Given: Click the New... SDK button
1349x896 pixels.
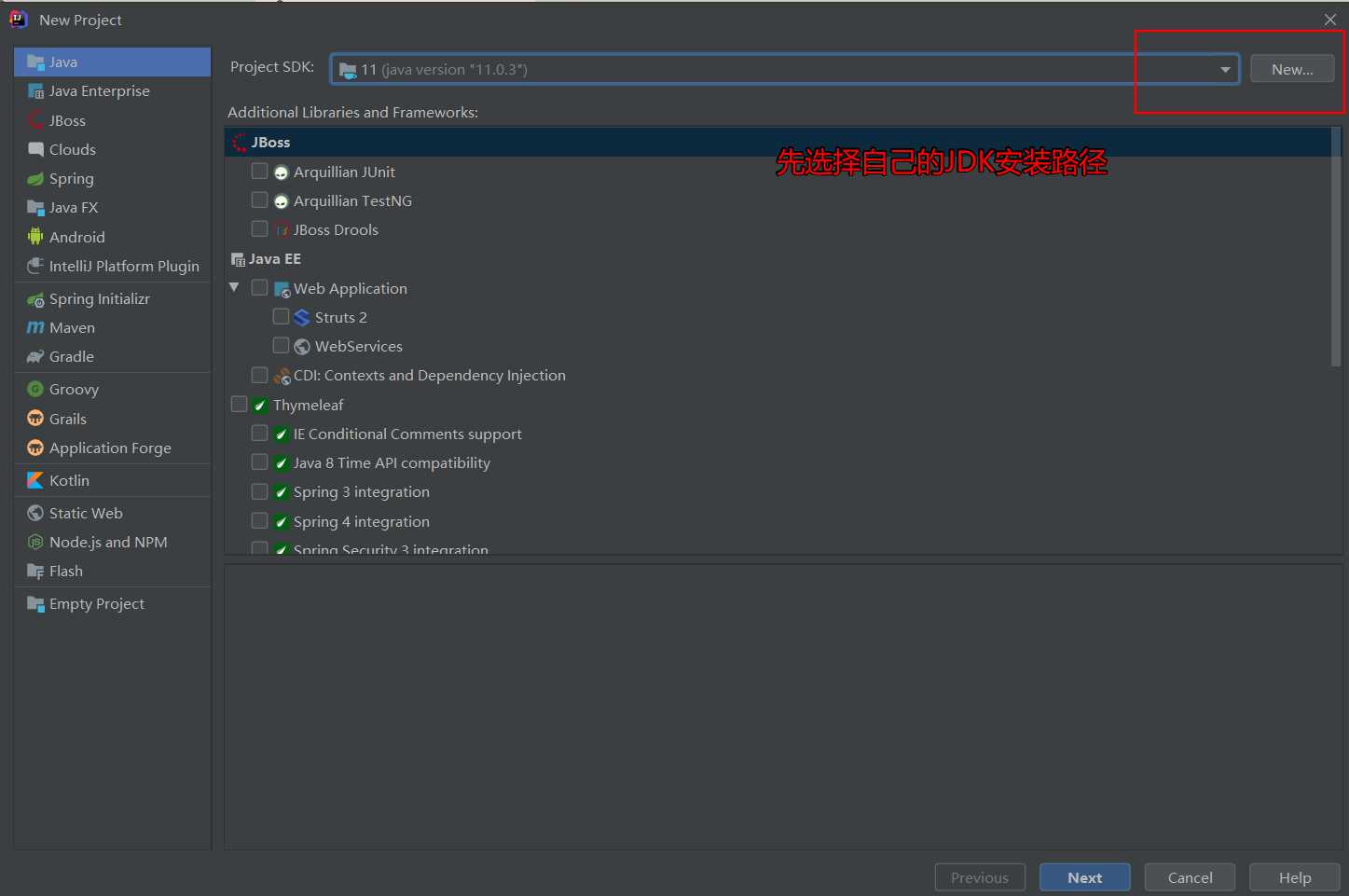Looking at the screenshot, I should [1292, 69].
